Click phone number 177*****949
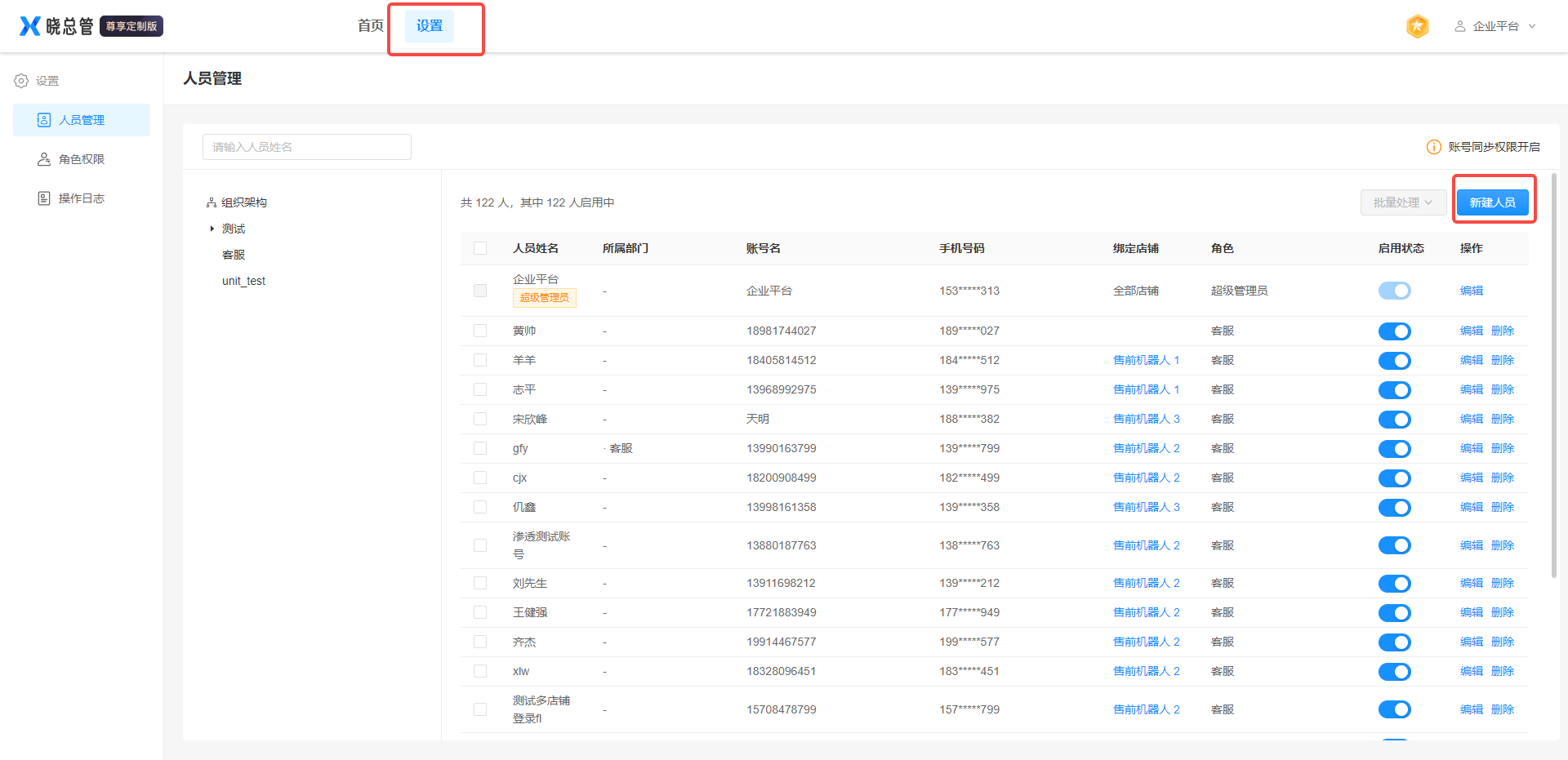This screenshot has height=760, width=1568. point(969,612)
